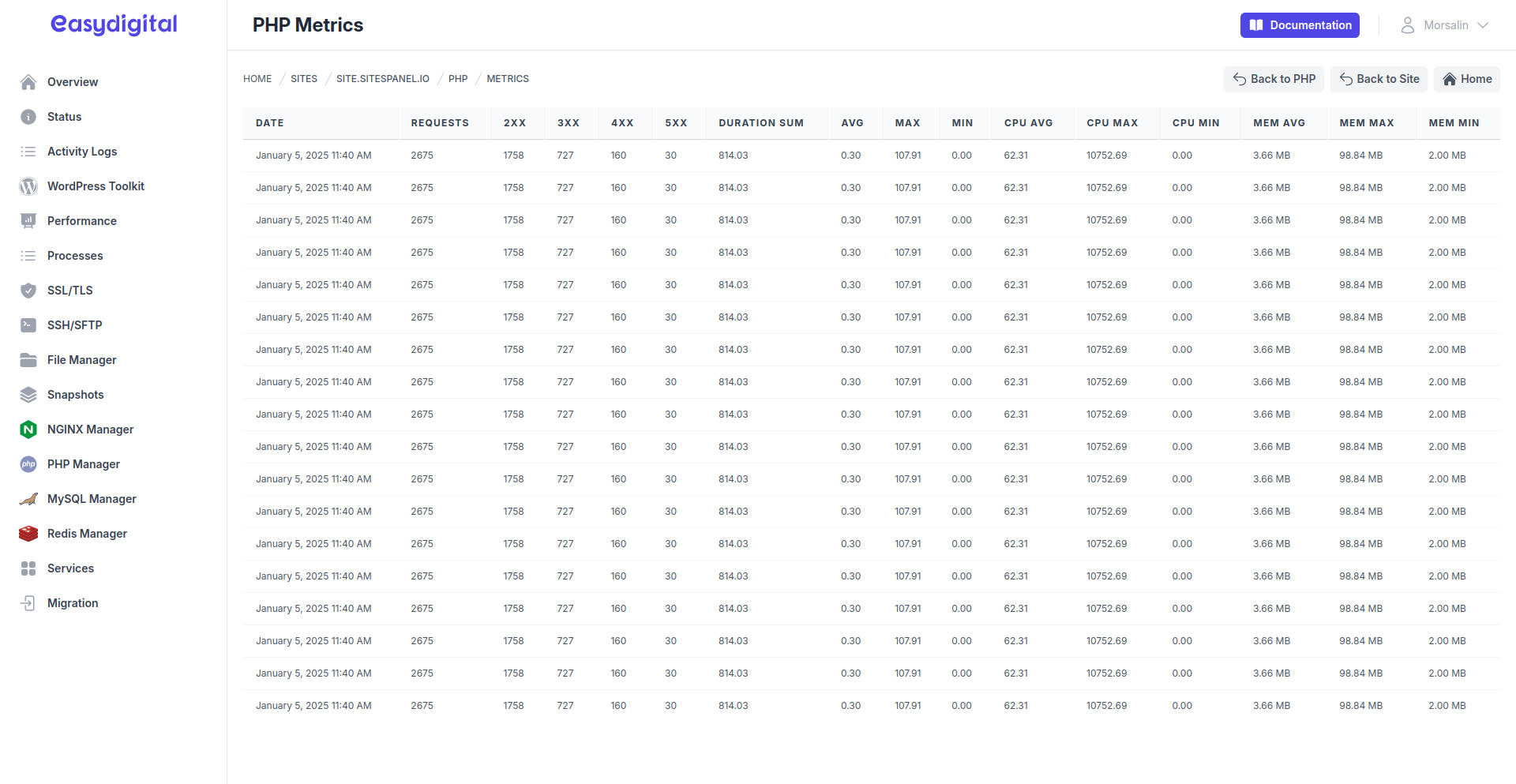
Task: Open the SSH/SFTP terminal icon
Action: coord(28,325)
